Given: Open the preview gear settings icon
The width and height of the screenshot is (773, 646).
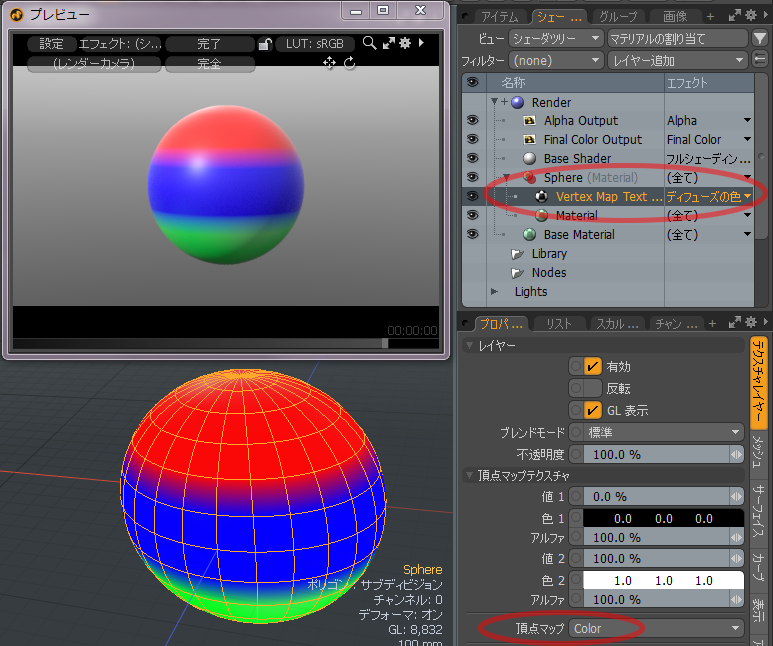Looking at the screenshot, I should [405, 43].
